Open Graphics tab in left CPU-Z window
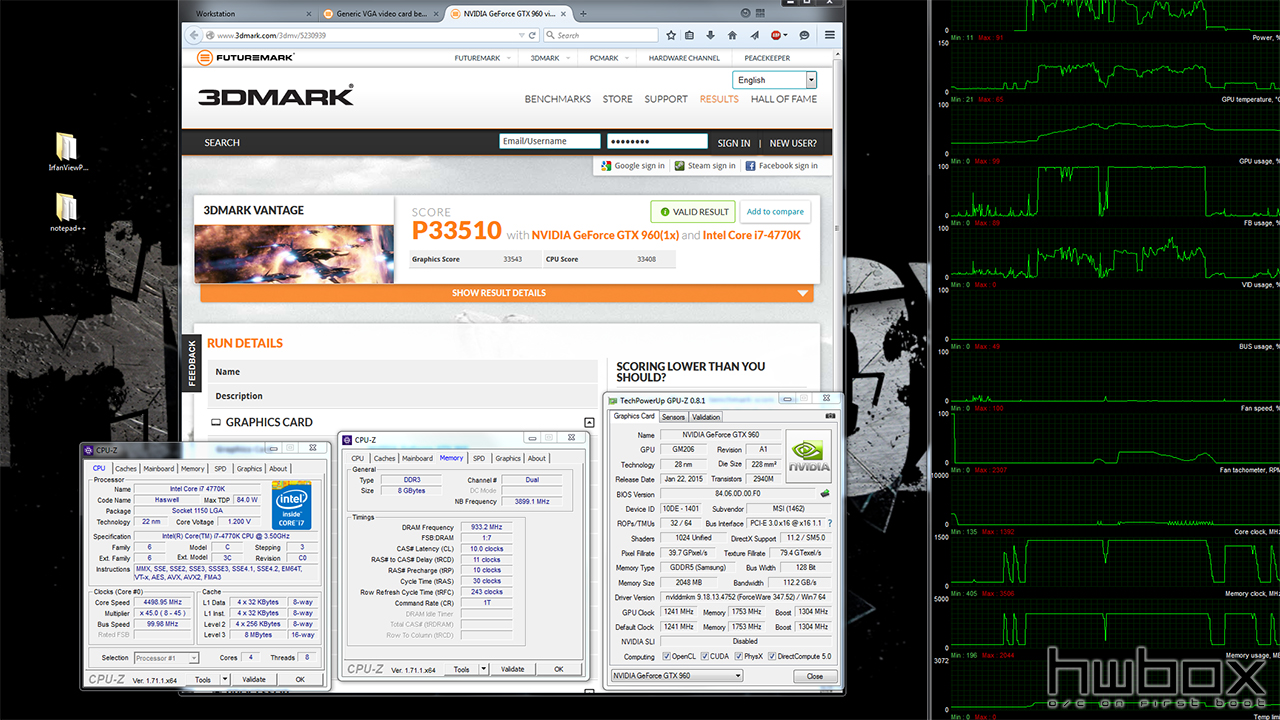Viewport: 1280px width, 720px height. pyautogui.click(x=249, y=468)
